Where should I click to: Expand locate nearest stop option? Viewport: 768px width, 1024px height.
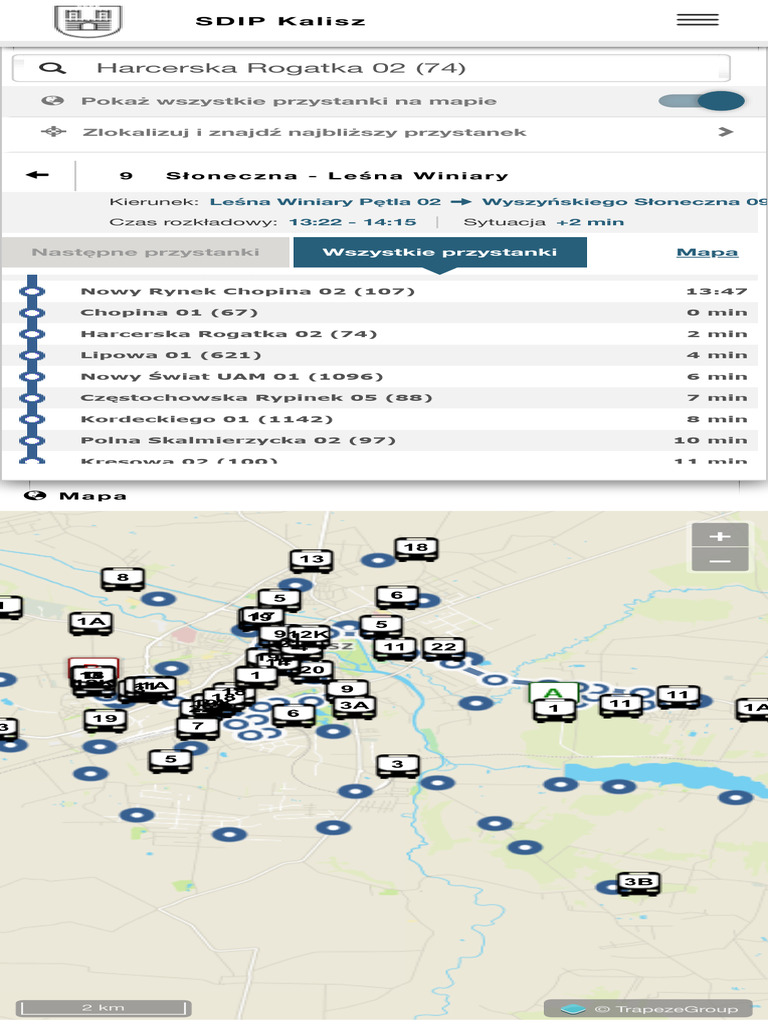[725, 132]
